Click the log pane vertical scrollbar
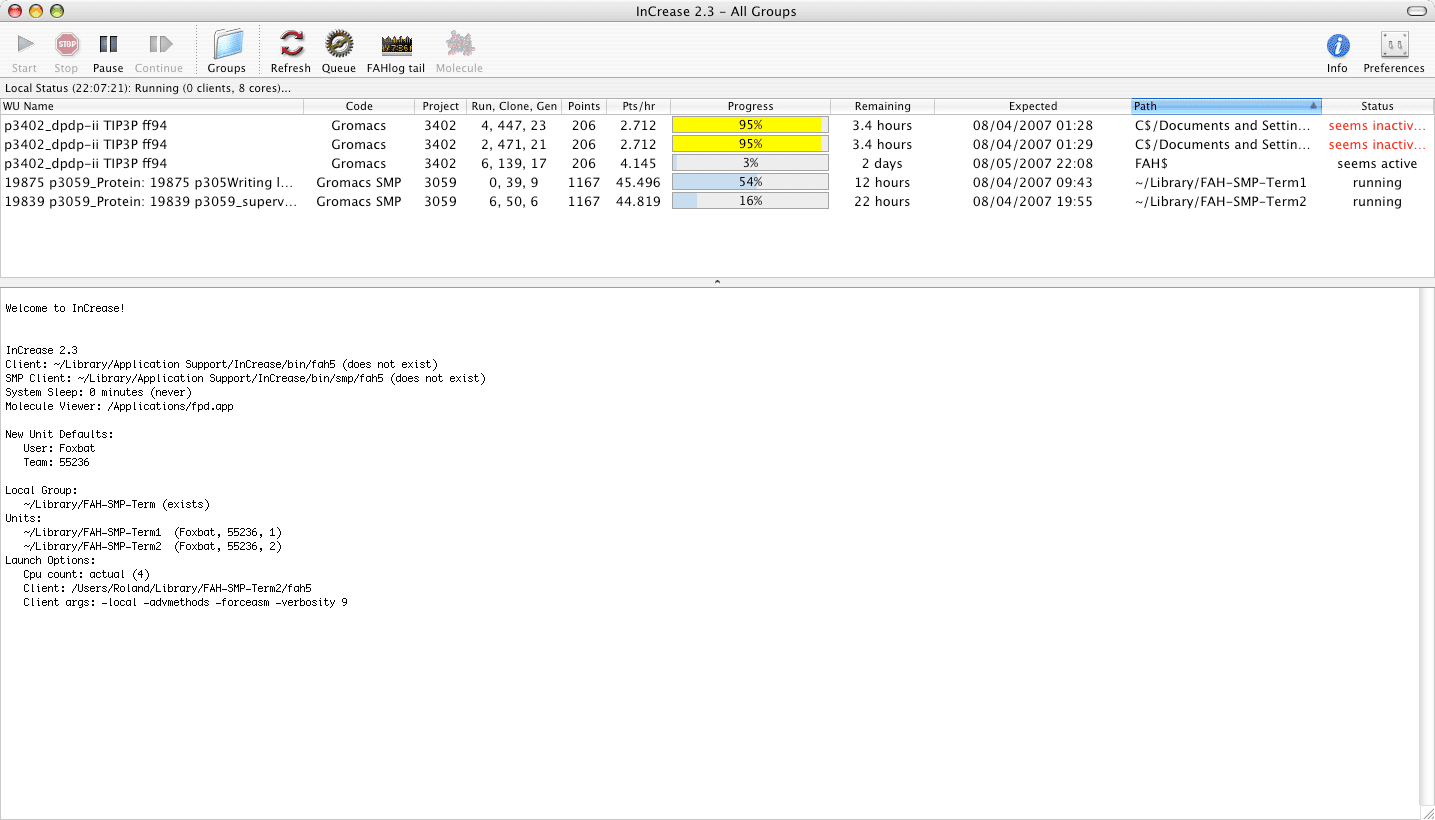 pyautogui.click(x=1427, y=546)
